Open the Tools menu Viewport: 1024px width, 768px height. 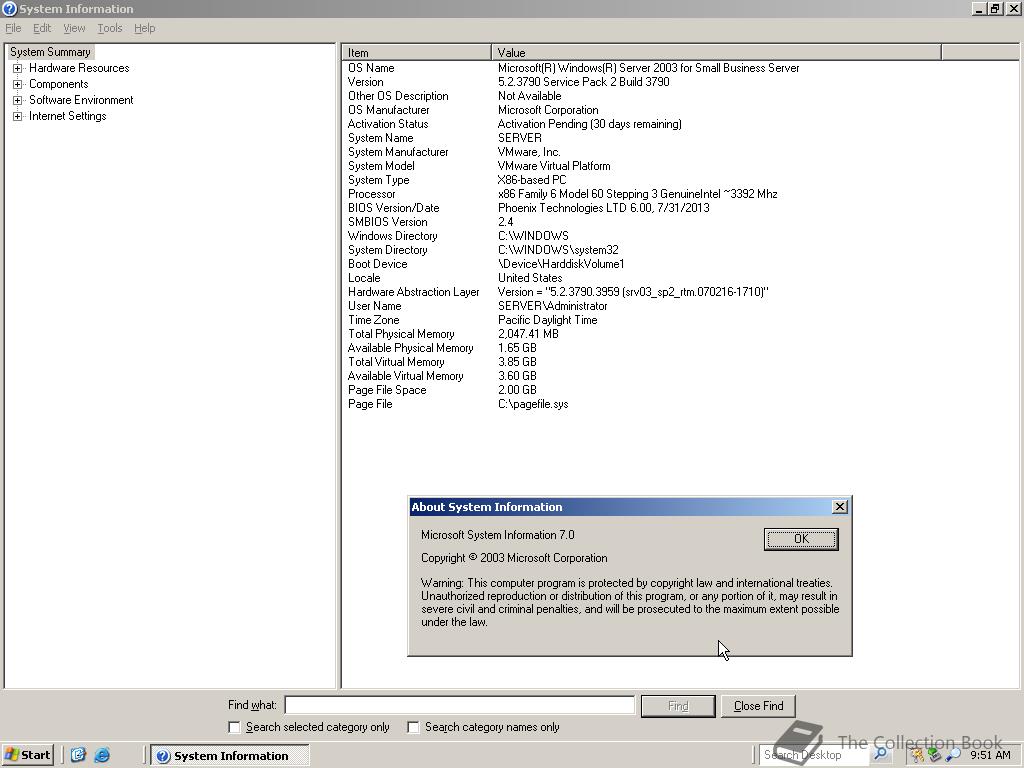point(110,28)
